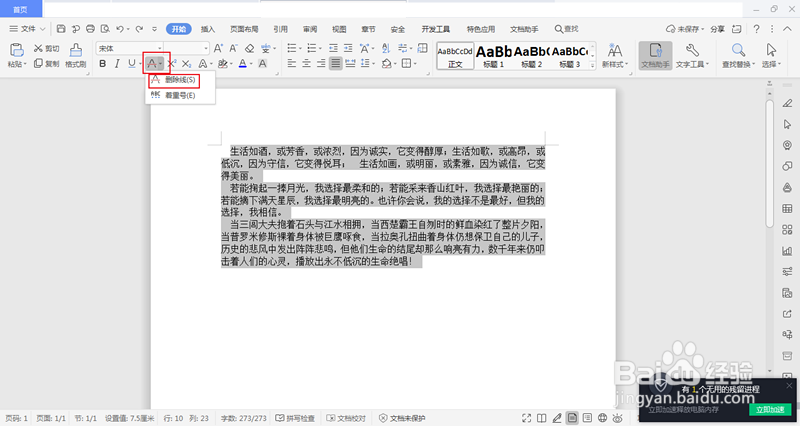Expand the strikethrough dropdown arrow

coord(161,64)
